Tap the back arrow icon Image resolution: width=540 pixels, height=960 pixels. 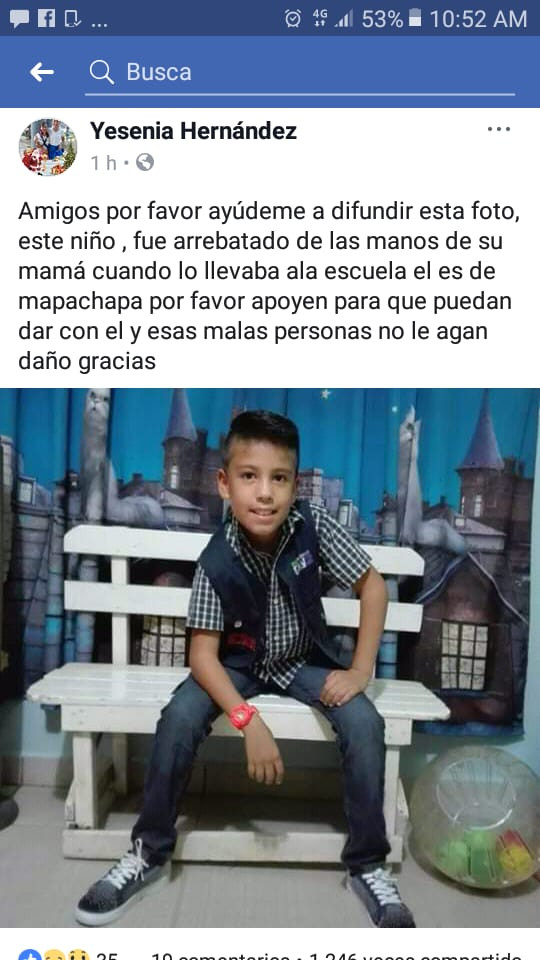pos(42,72)
